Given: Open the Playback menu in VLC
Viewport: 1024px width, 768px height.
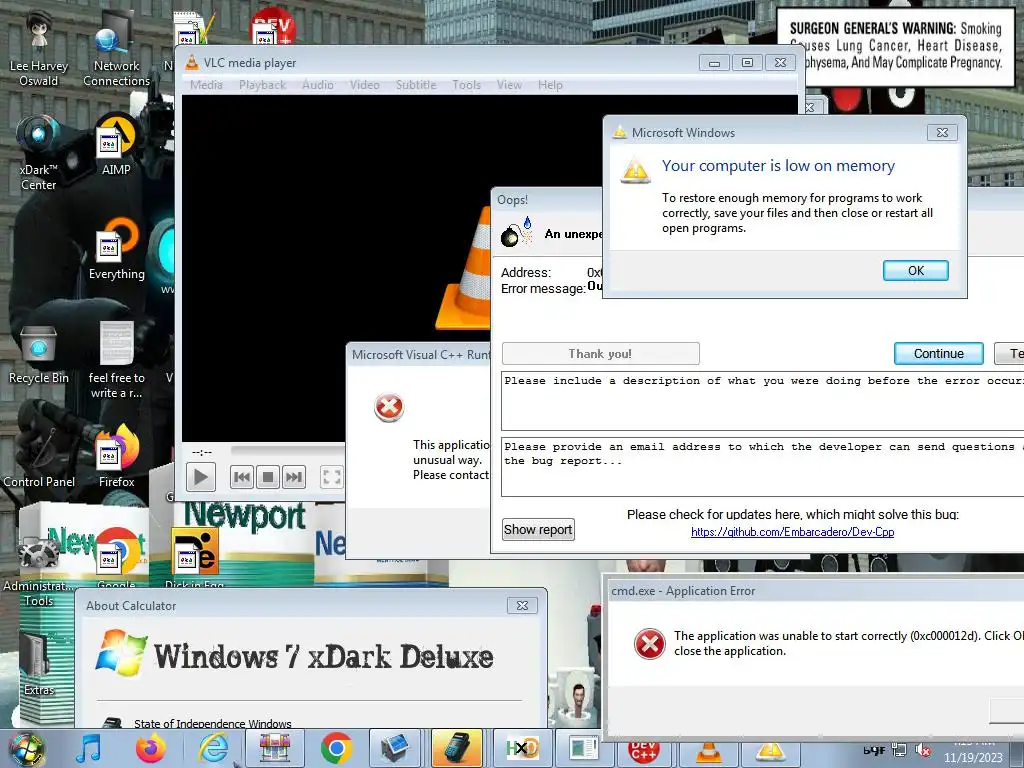Looking at the screenshot, I should (263, 85).
